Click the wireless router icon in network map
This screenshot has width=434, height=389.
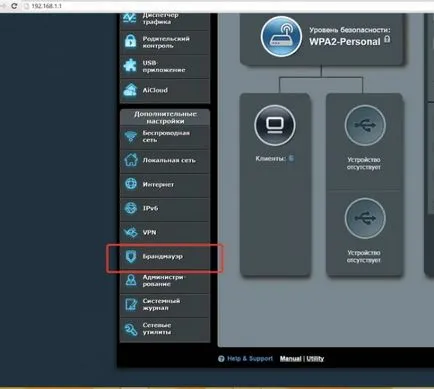(x=281, y=36)
